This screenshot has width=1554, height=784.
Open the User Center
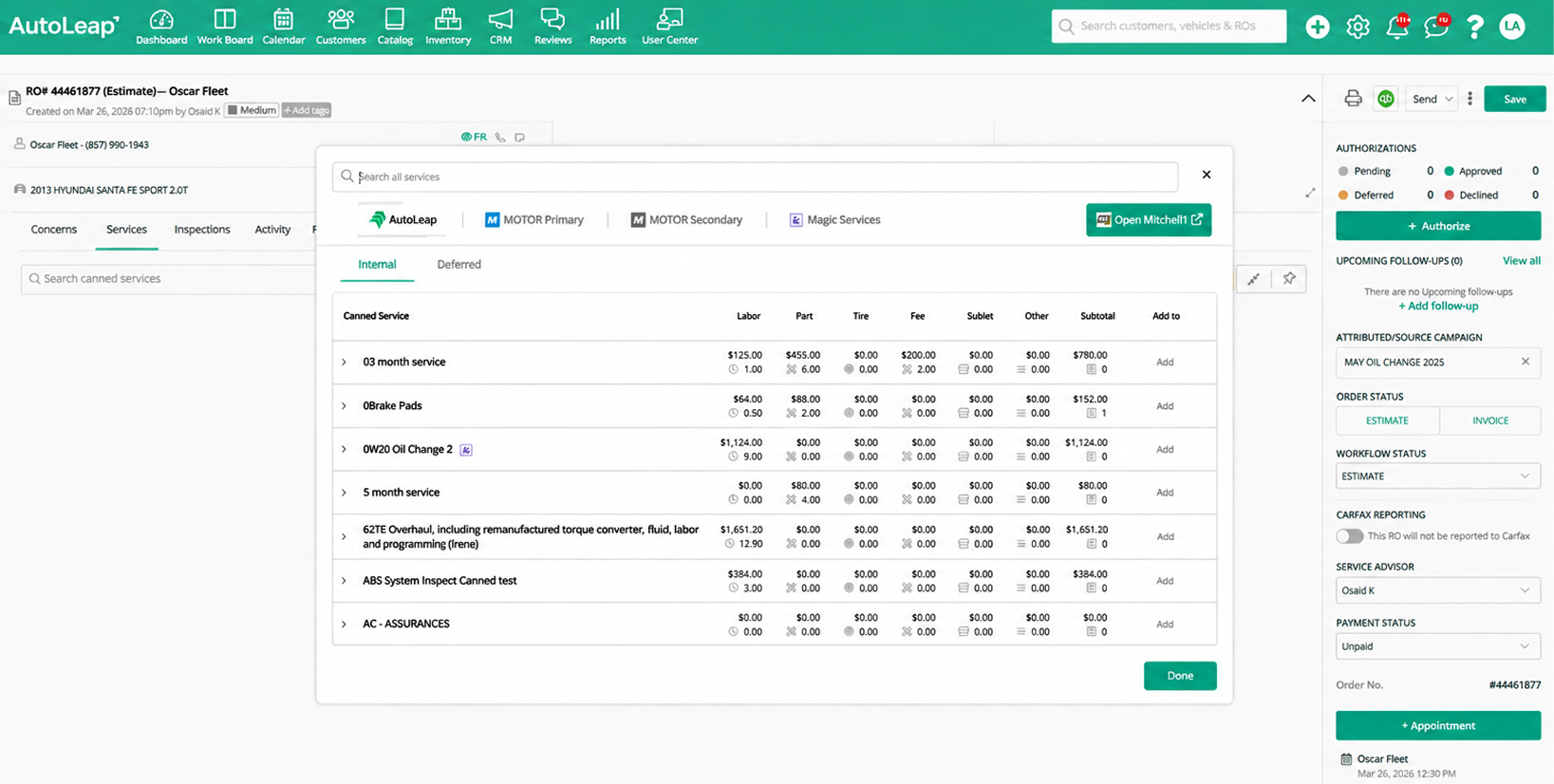click(669, 27)
